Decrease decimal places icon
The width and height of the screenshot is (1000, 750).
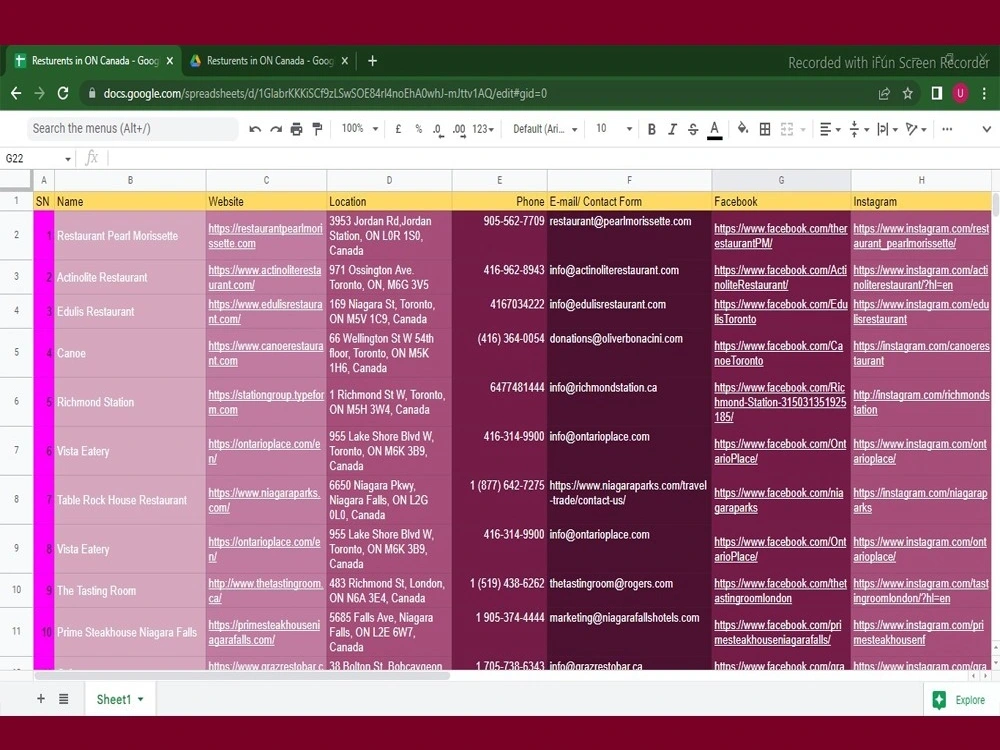(438, 129)
